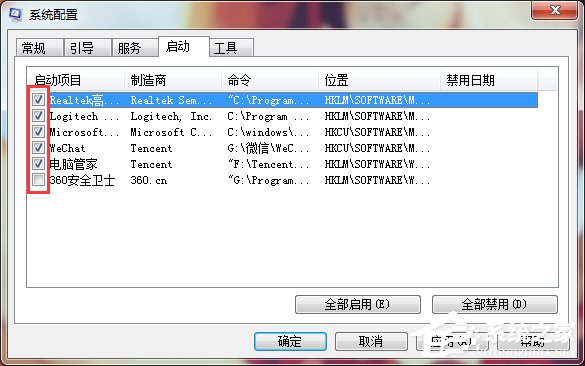Viewport: 585px width, 366px height.
Task: Close the 系统配置 window
Action: (x=555, y=10)
